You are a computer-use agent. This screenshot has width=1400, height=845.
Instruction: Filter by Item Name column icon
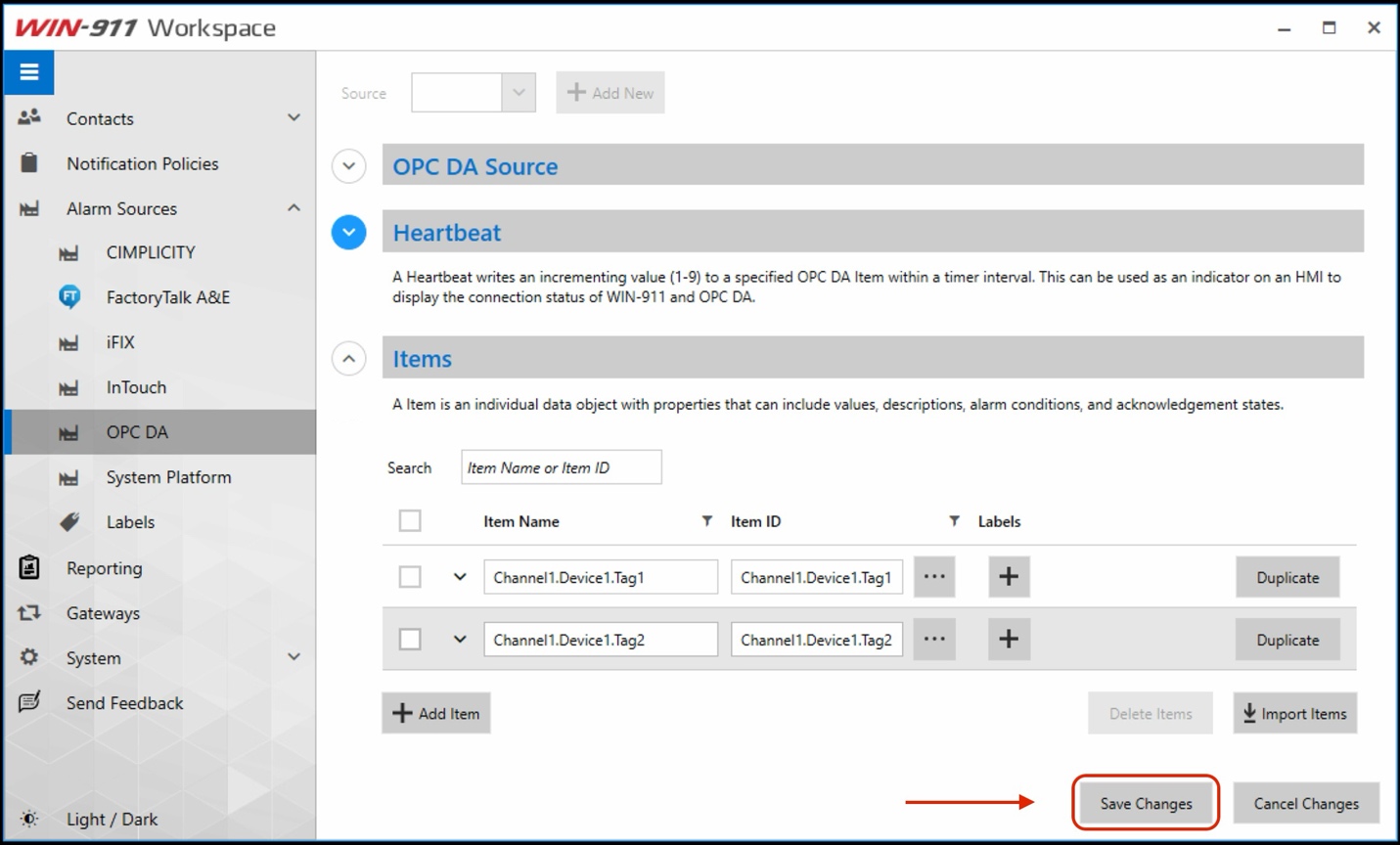(x=707, y=521)
